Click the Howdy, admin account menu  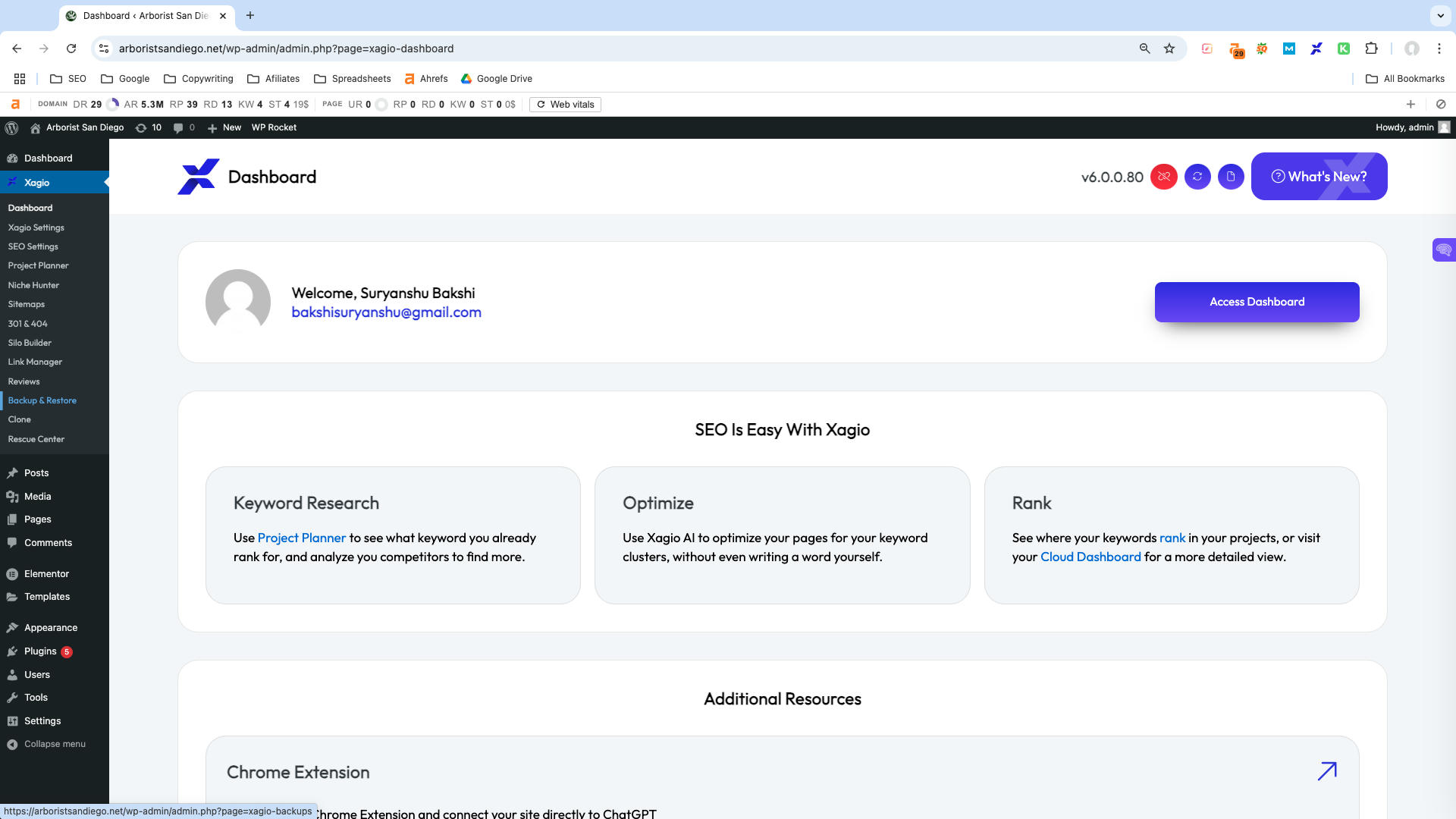pos(1413,127)
